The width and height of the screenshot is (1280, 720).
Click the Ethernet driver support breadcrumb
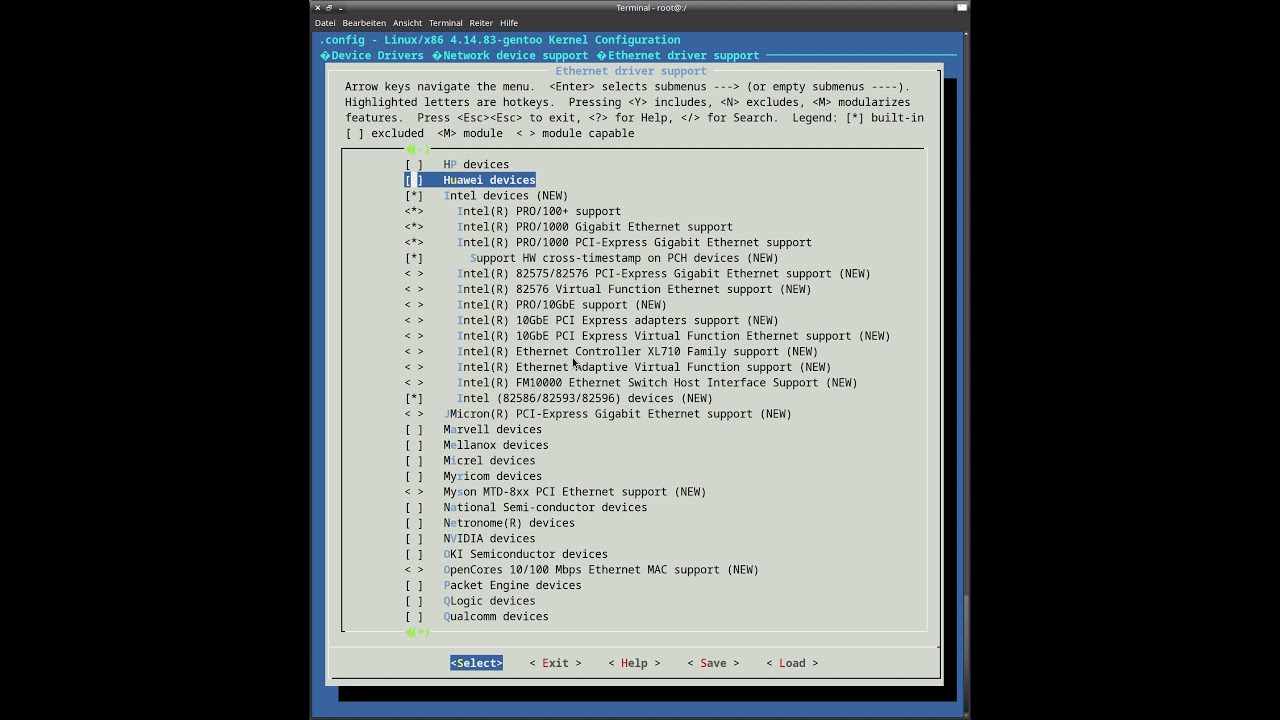pyautogui.click(x=683, y=55)
